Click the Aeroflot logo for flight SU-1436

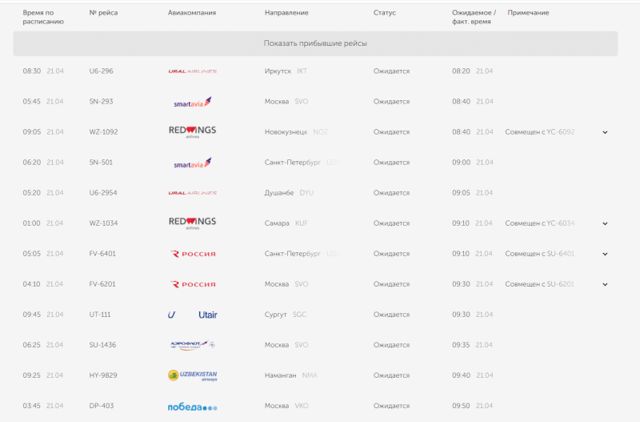click(192, 345)
